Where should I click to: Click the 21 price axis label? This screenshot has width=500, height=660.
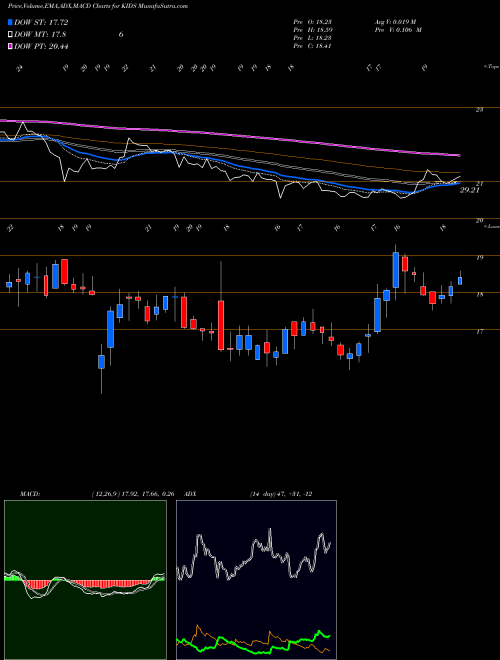(479, 184)
